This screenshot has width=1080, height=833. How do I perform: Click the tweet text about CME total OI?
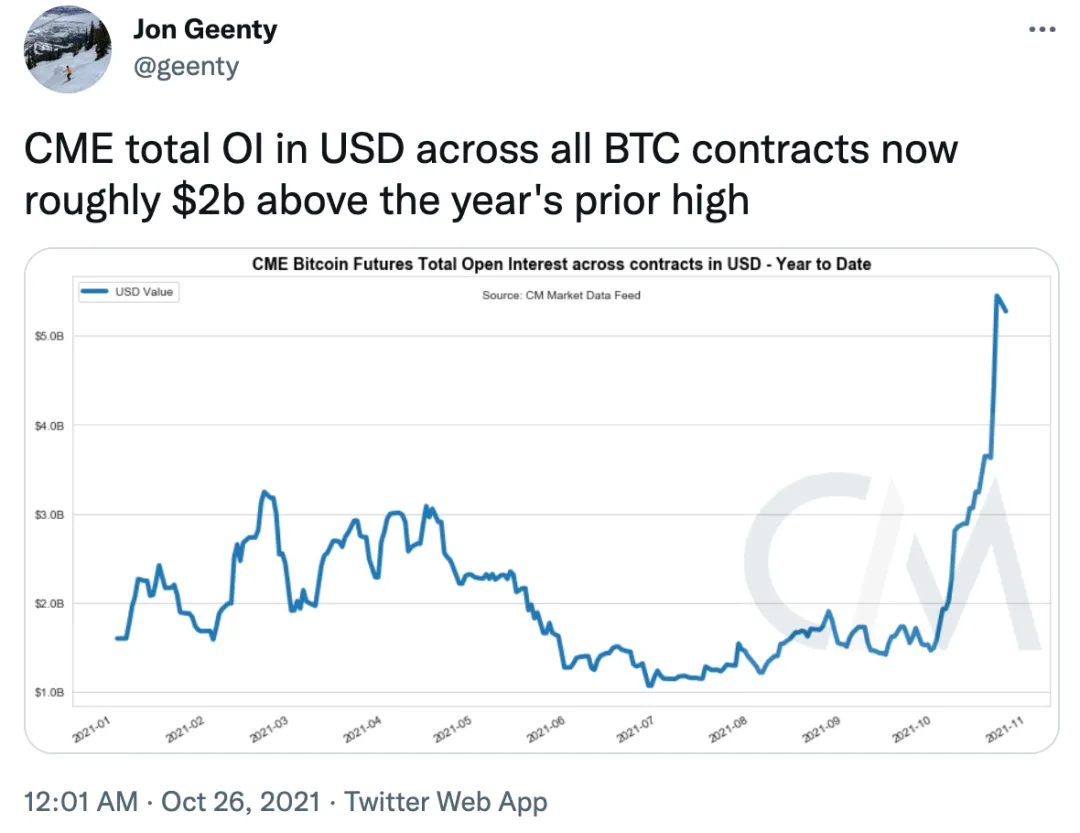click(490, 174)
